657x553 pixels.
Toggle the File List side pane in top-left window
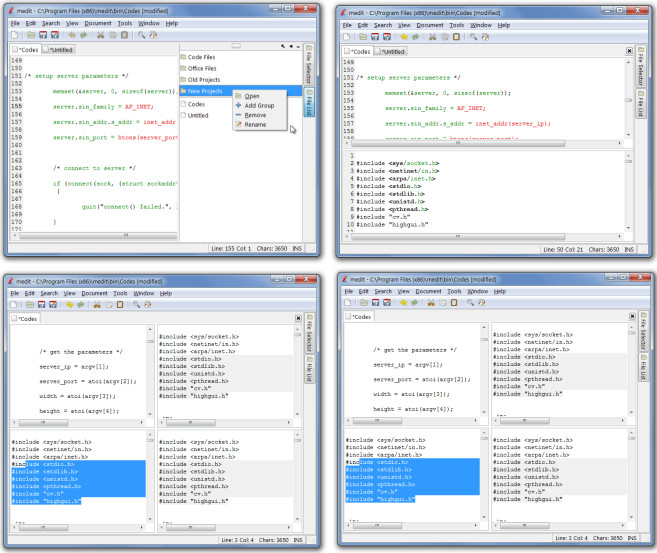click(309, 102)
